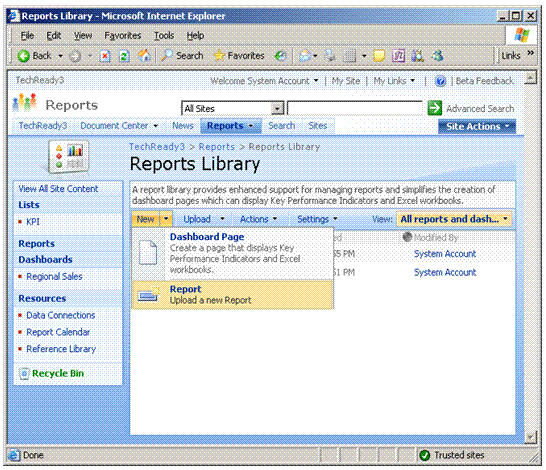546x470 pixels.
Task: Open the Settings dropdown menu
Action: tap(317, 219)
